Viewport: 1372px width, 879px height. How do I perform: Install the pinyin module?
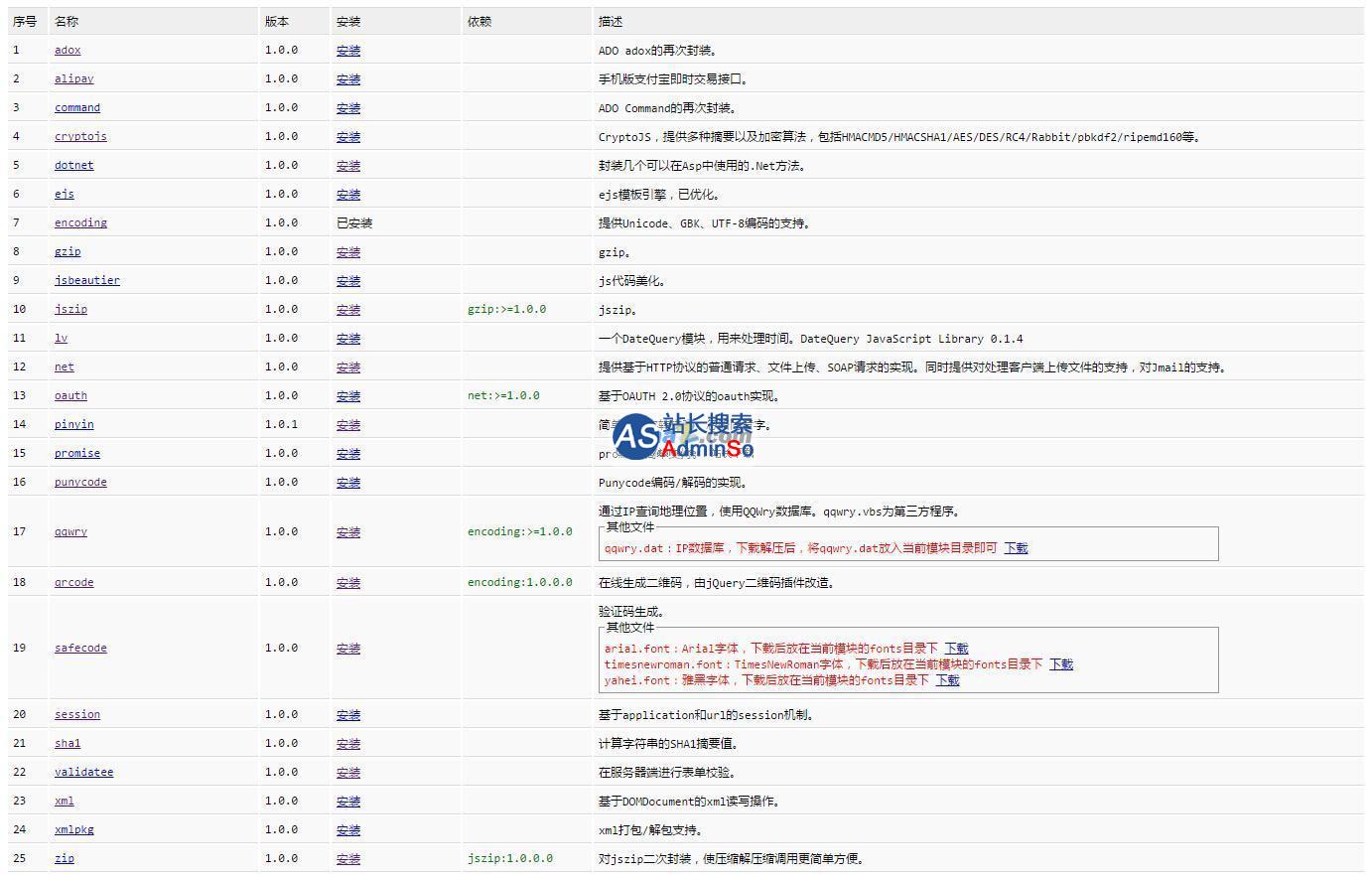[348, 424]
